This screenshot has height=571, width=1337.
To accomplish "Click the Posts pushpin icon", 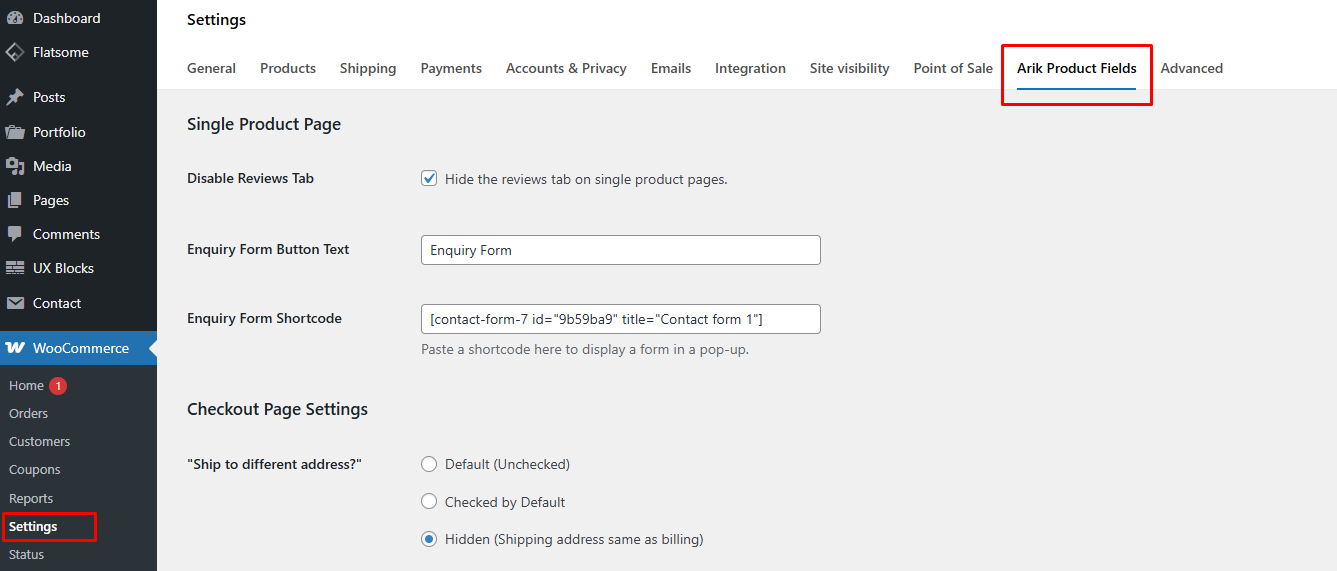I will pyautogui.click(x=15, y=97).
